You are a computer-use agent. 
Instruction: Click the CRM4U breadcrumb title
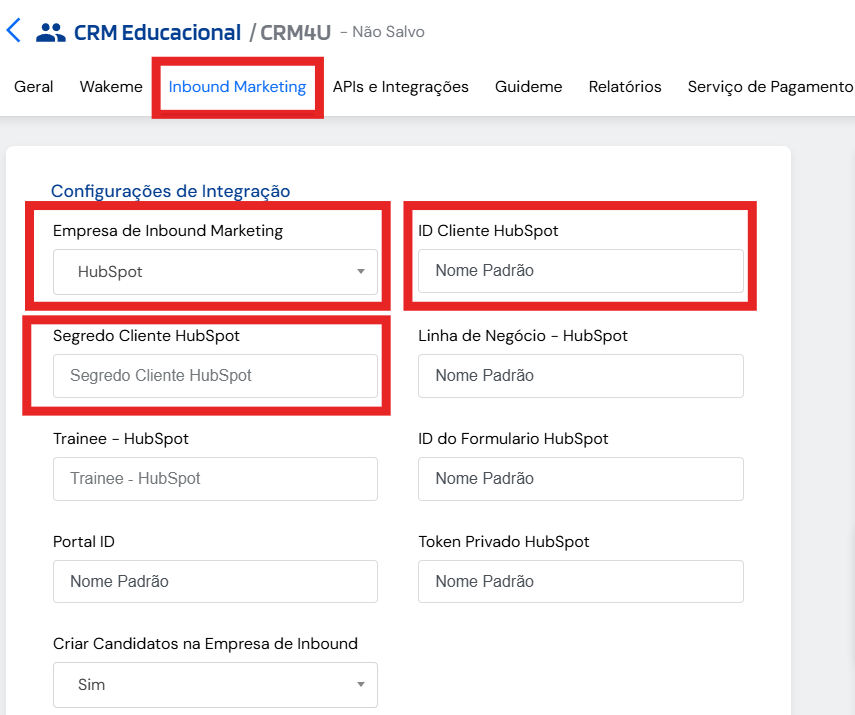tap(296, 33)
